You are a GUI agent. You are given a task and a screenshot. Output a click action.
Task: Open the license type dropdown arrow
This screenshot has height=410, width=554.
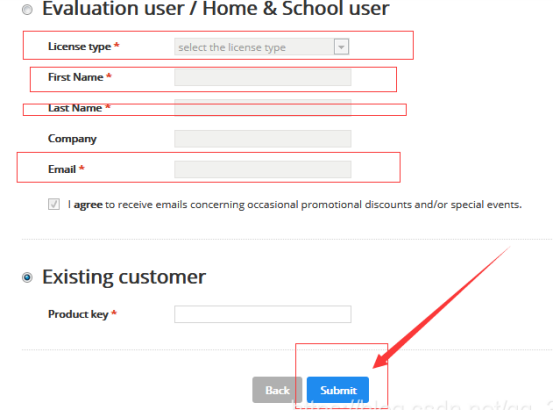pos(341,47)
